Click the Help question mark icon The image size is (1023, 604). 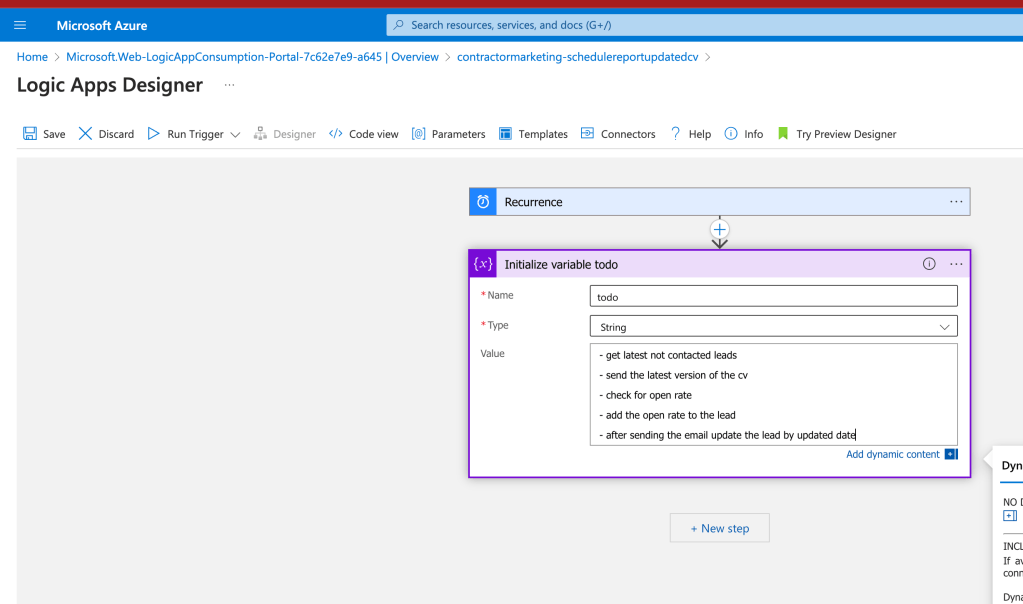[676, 133]
